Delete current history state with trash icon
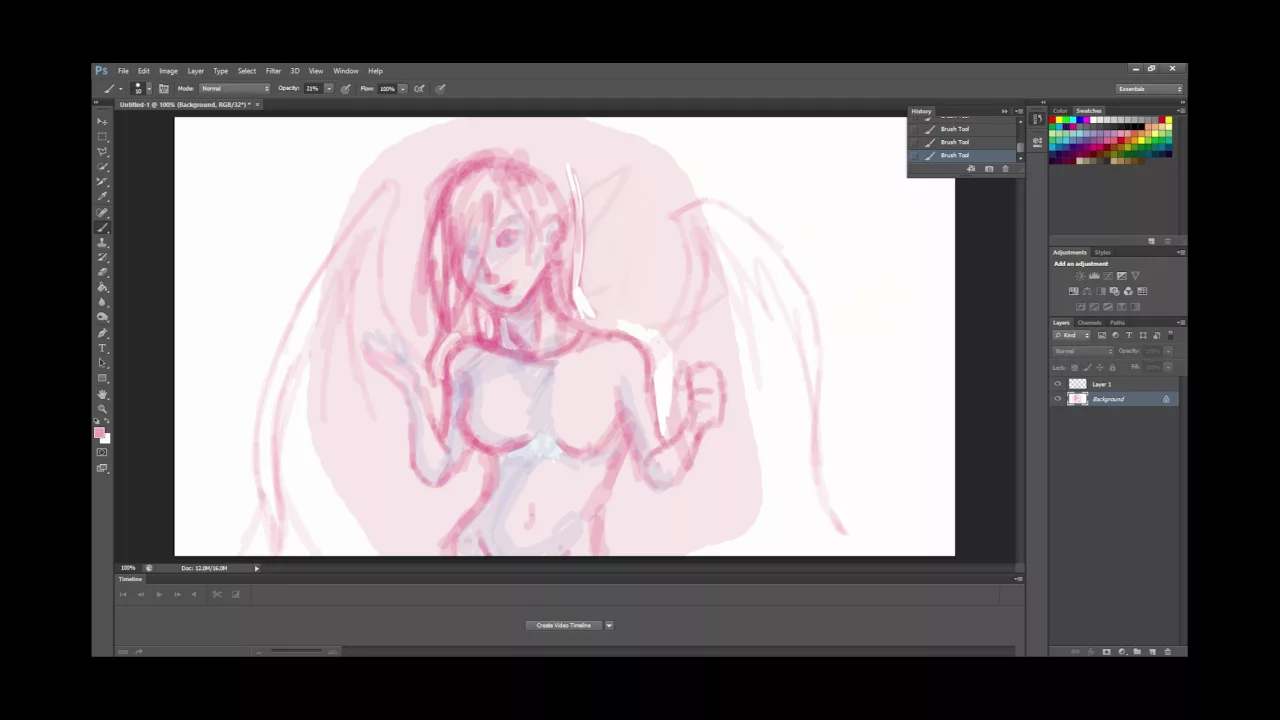The width and height of the screenshot is (1280, 720). 1005,169
